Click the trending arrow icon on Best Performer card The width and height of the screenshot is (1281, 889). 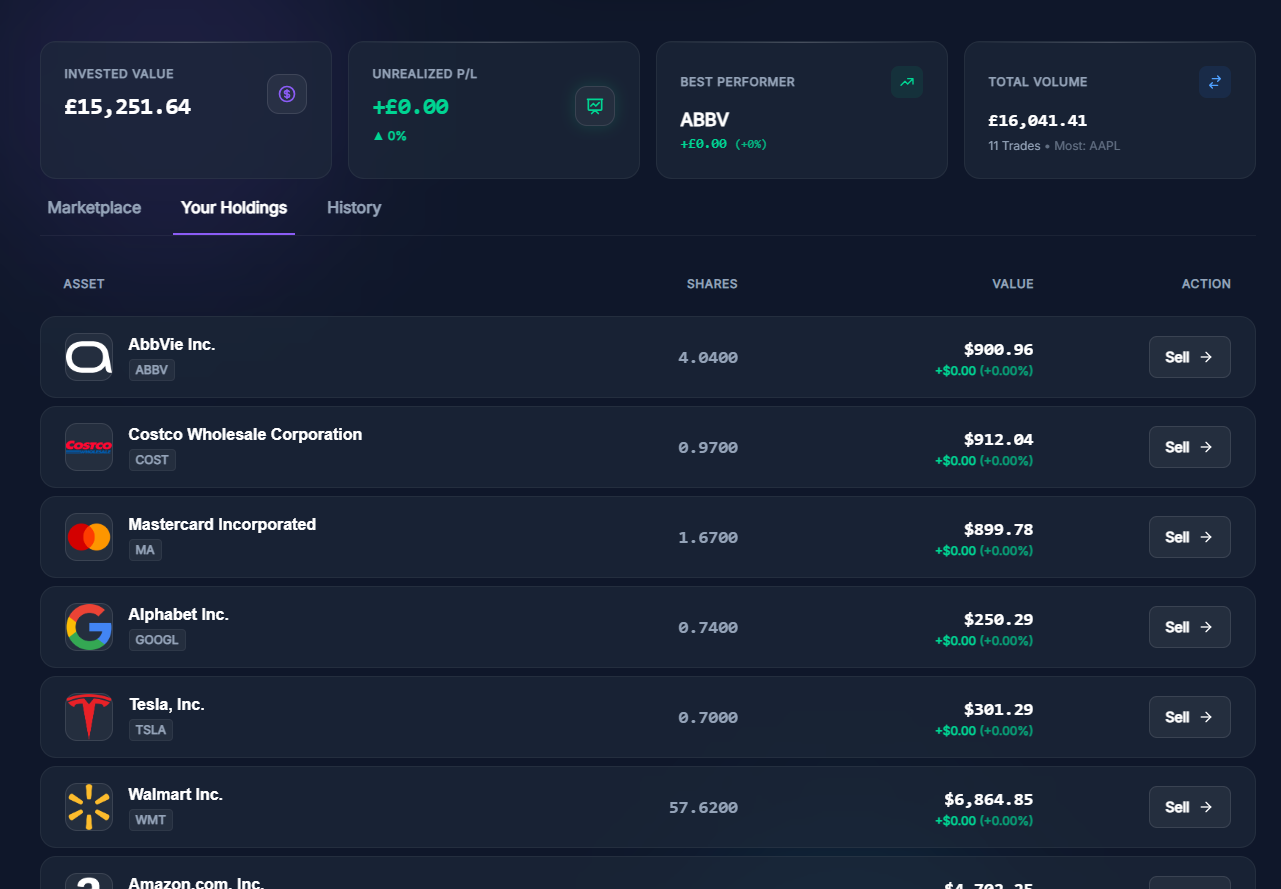(x=907, y=82)
